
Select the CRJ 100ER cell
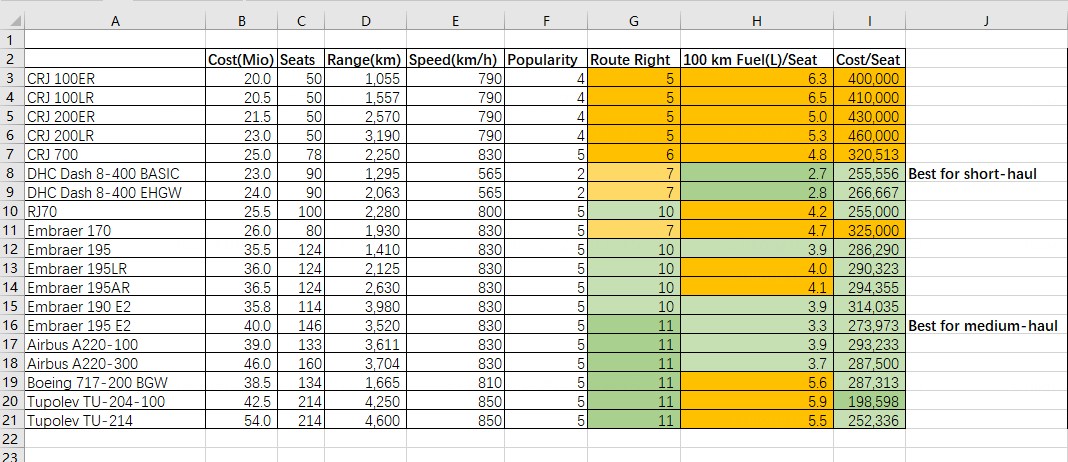pyautogui.click(x=115, y=78)
